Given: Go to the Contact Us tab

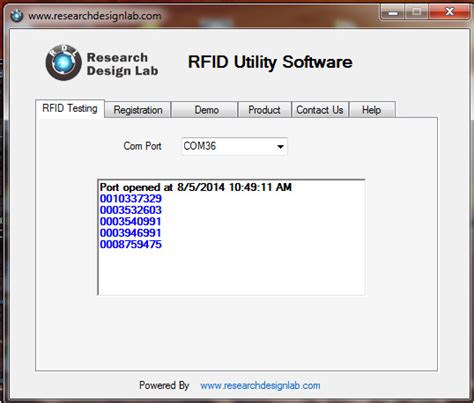Looking at the screenshot, I should pyautogui.click(x=320, y=110).
